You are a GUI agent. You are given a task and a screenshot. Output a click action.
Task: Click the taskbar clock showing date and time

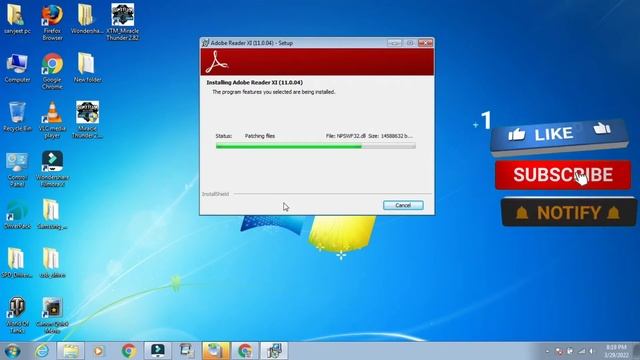pos(616,351)
